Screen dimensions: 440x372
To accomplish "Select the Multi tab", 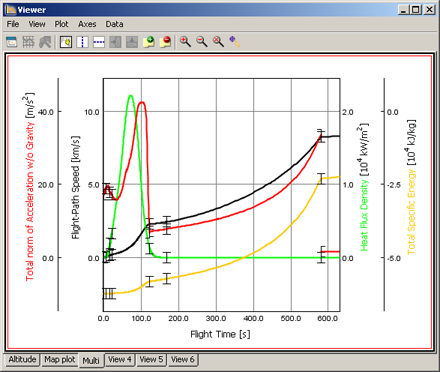I will coord(91,361).
